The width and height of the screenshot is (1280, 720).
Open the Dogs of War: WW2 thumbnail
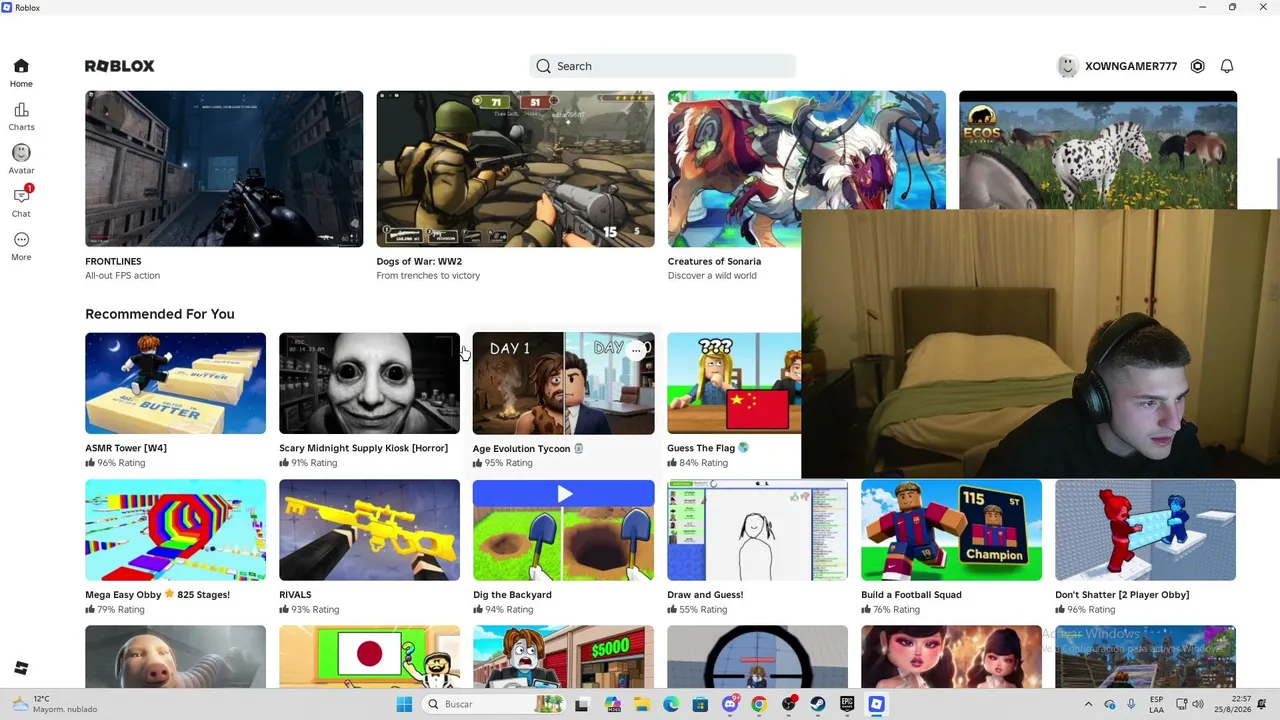(x=515, y=169)
